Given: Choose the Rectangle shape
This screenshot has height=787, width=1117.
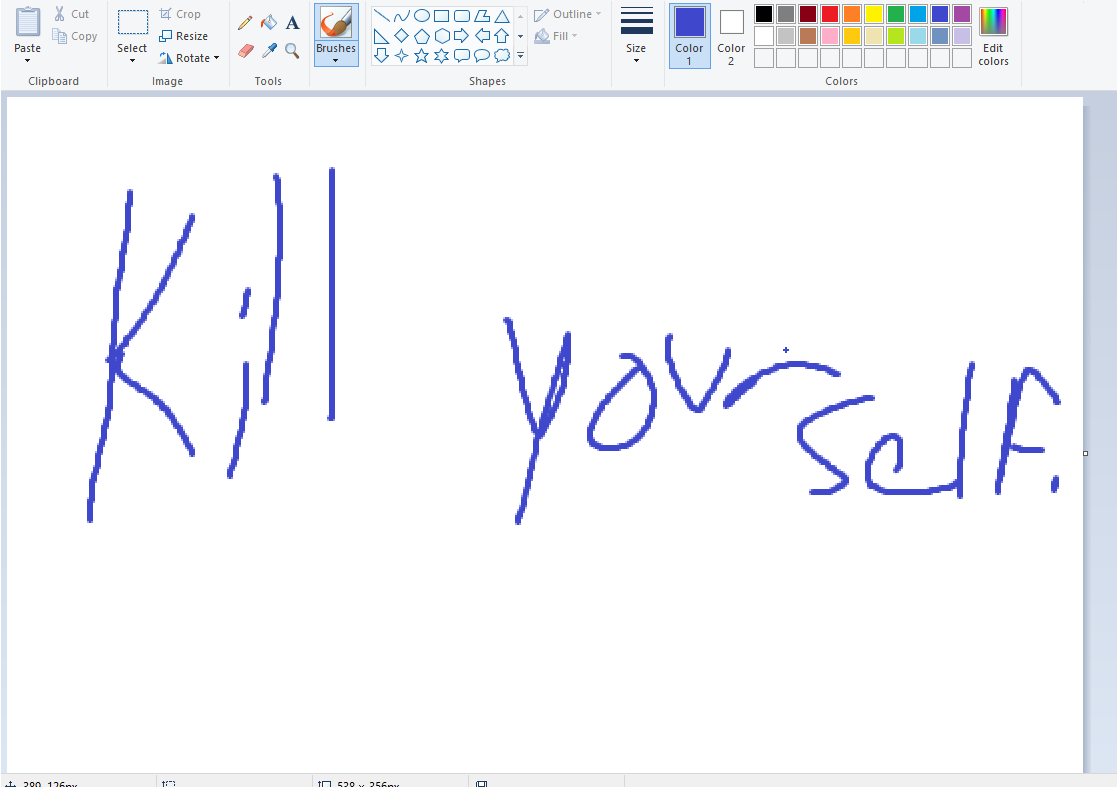Looking at the screenshot, I should click(441, 16).
